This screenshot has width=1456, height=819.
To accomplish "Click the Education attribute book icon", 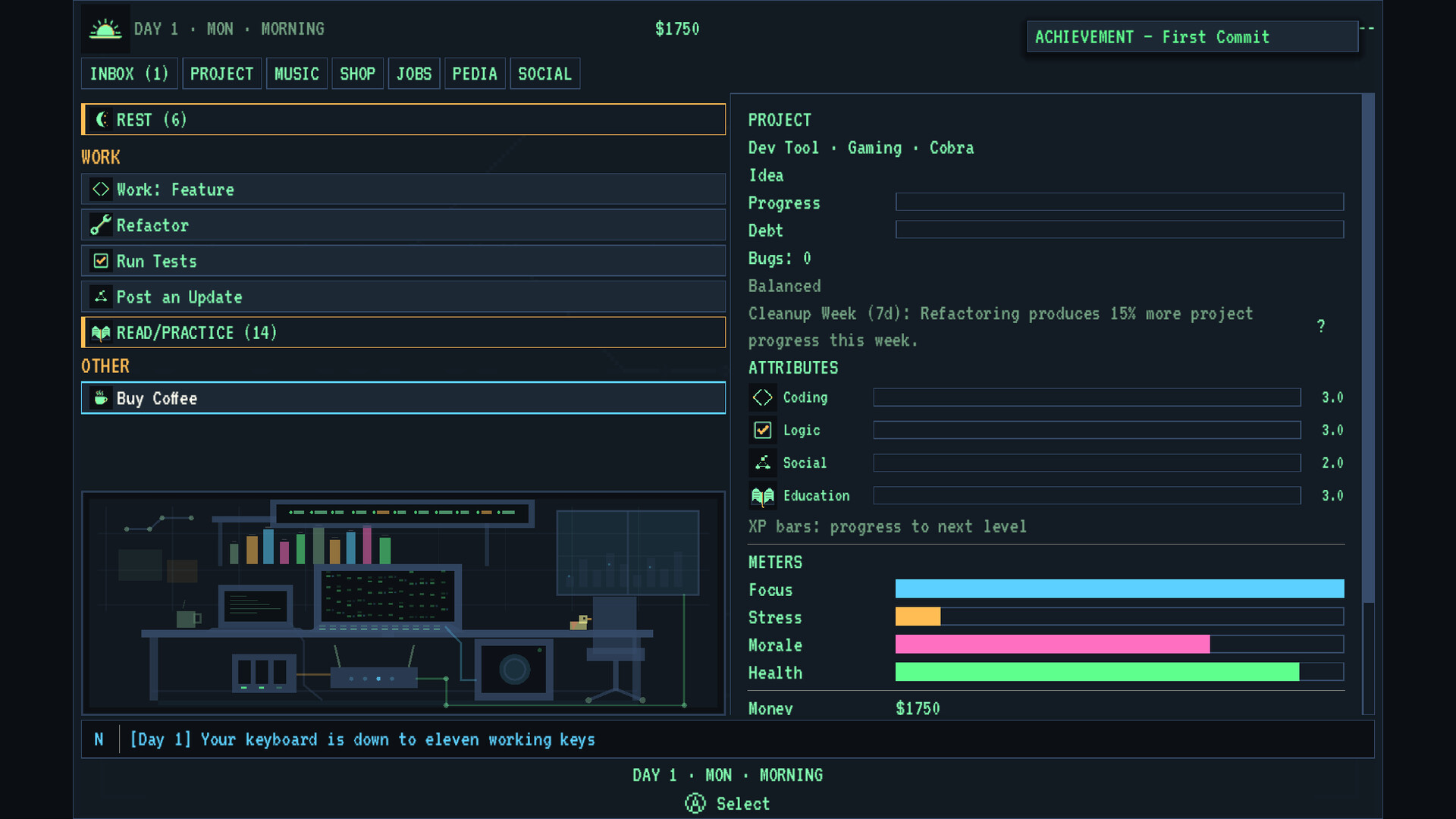I will 763,496.
